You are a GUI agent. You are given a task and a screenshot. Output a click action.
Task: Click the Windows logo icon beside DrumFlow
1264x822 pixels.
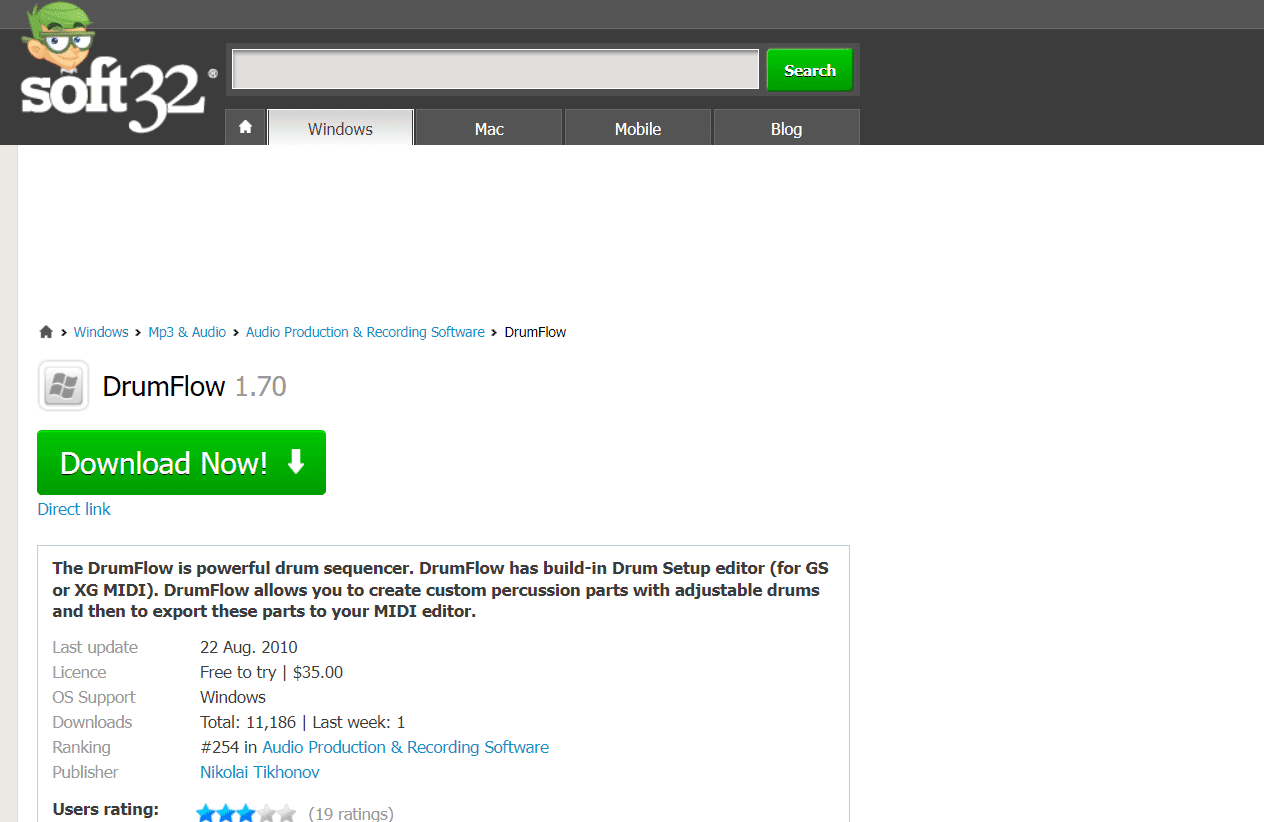point(62,385)
